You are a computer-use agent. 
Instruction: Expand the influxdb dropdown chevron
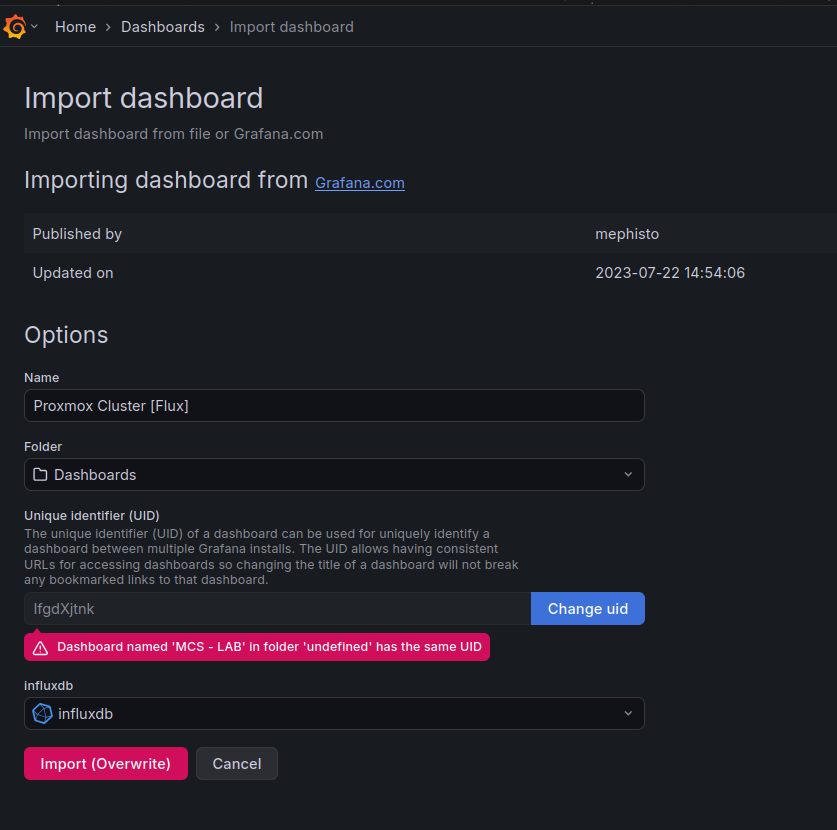[627, 714]
